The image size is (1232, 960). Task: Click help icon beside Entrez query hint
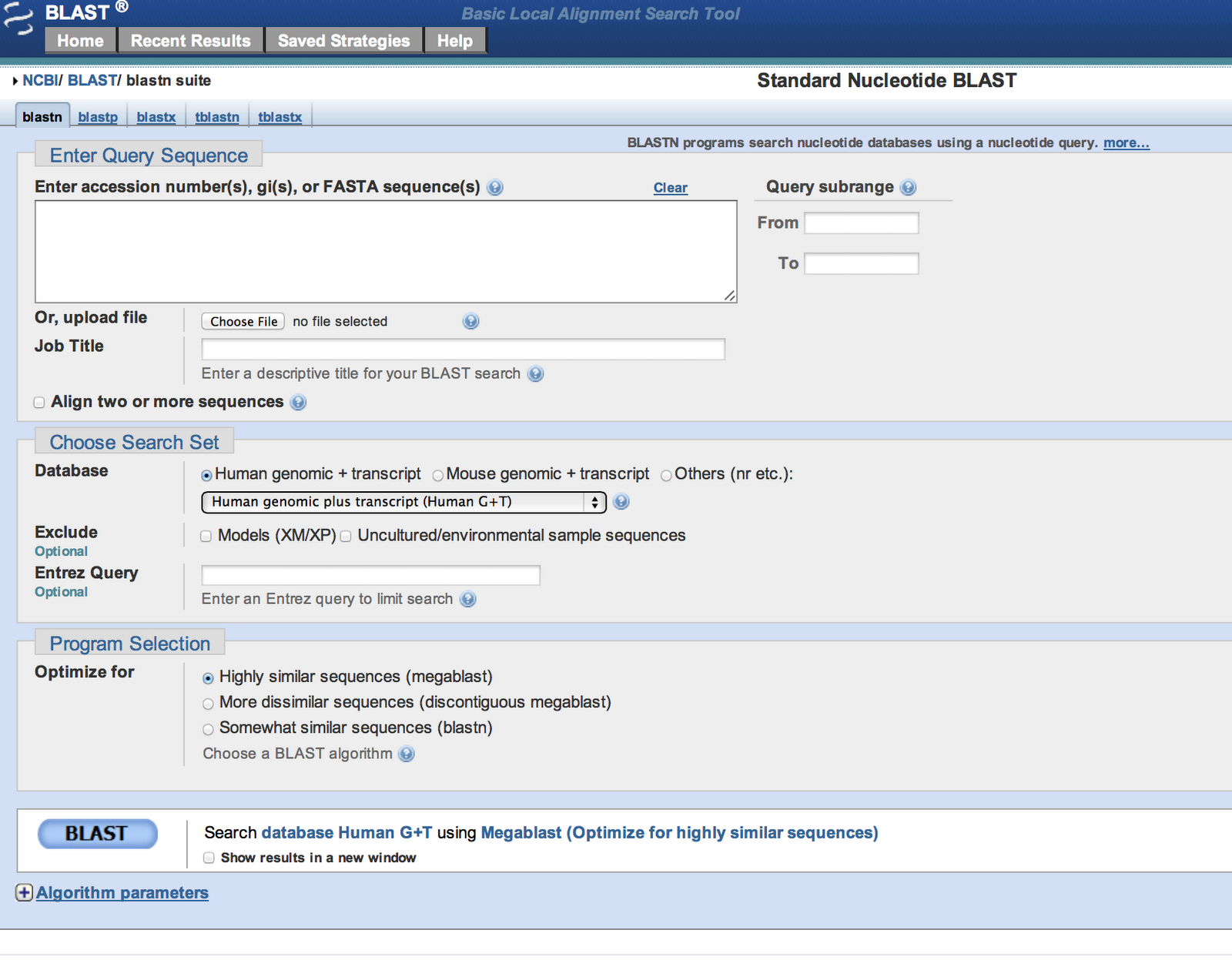click(468, 600)
